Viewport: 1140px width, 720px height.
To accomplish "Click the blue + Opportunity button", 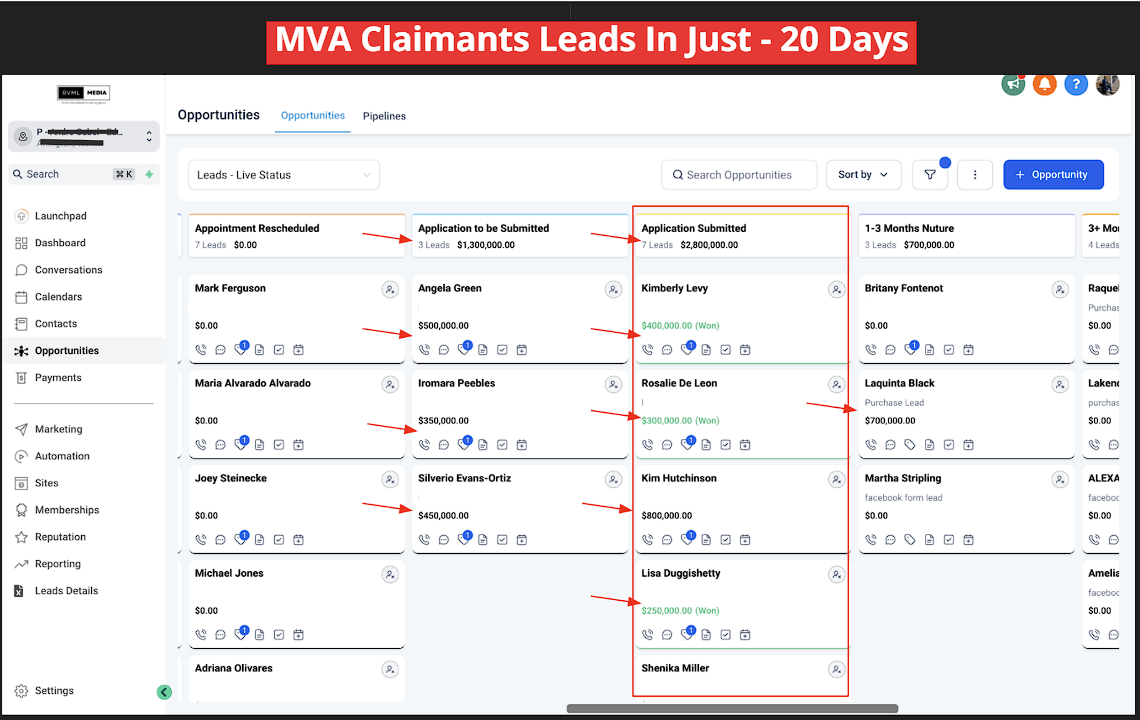I will click(1053, 175).
